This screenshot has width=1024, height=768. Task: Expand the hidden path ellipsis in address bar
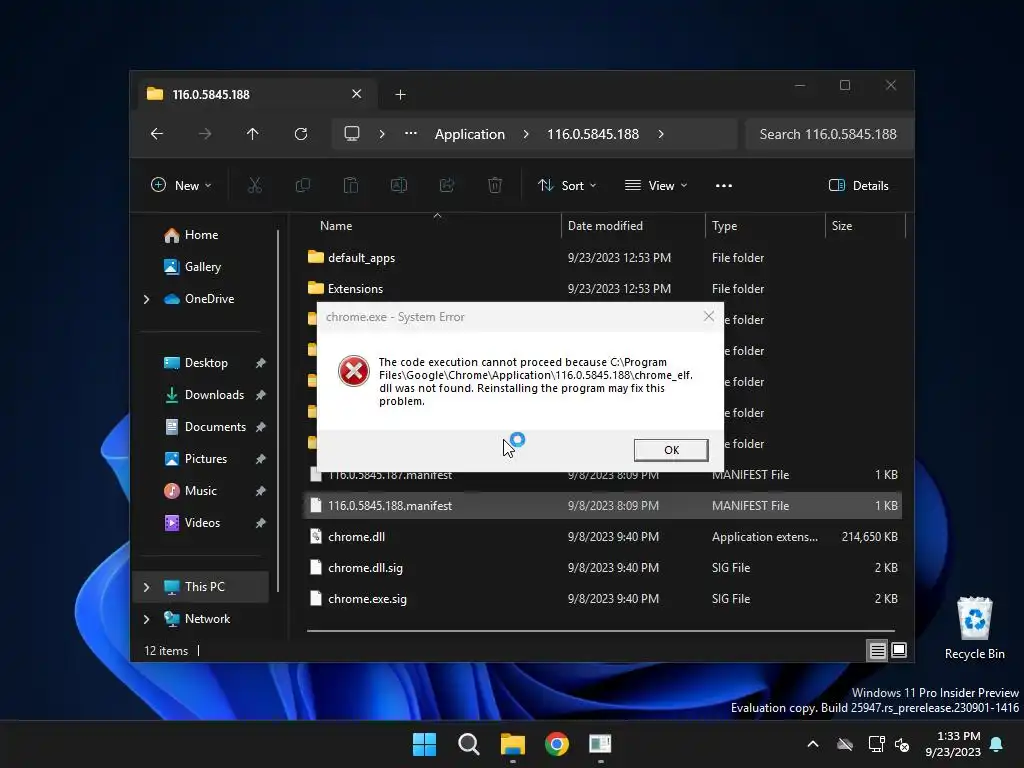(411, 133)
